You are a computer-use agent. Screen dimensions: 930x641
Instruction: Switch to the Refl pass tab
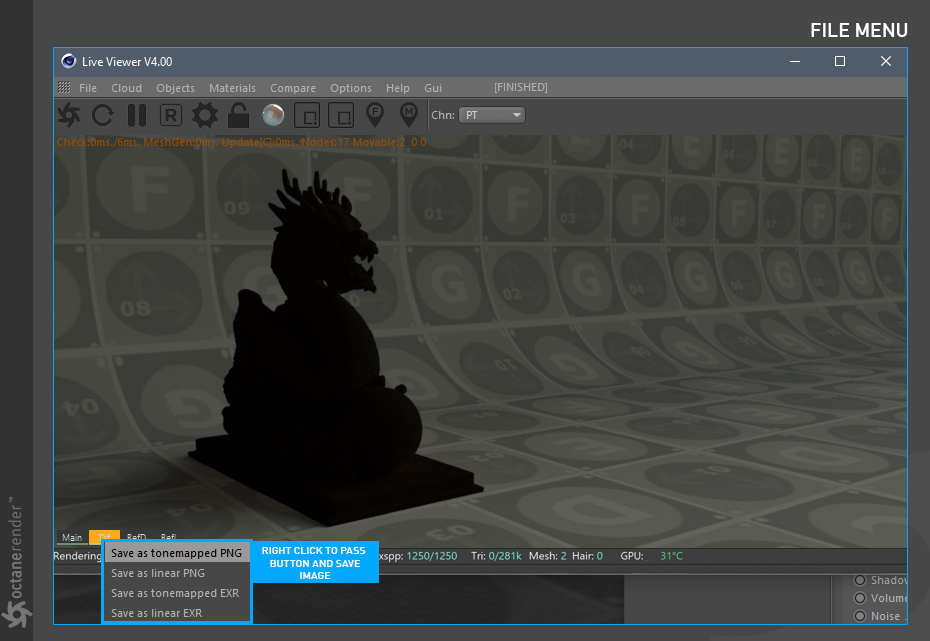point(168,536)
